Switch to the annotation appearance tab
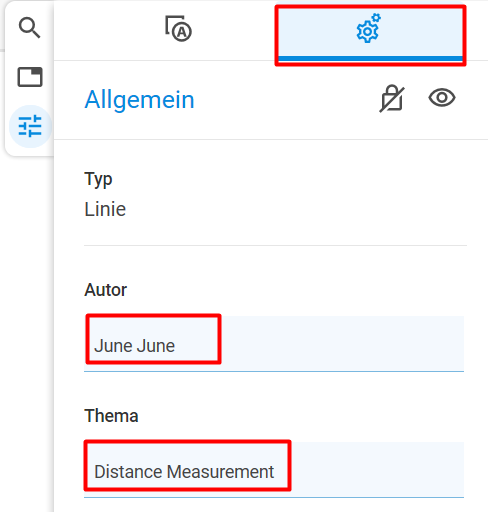This screenshot has height=512, width=488. [x=178, y=29]
